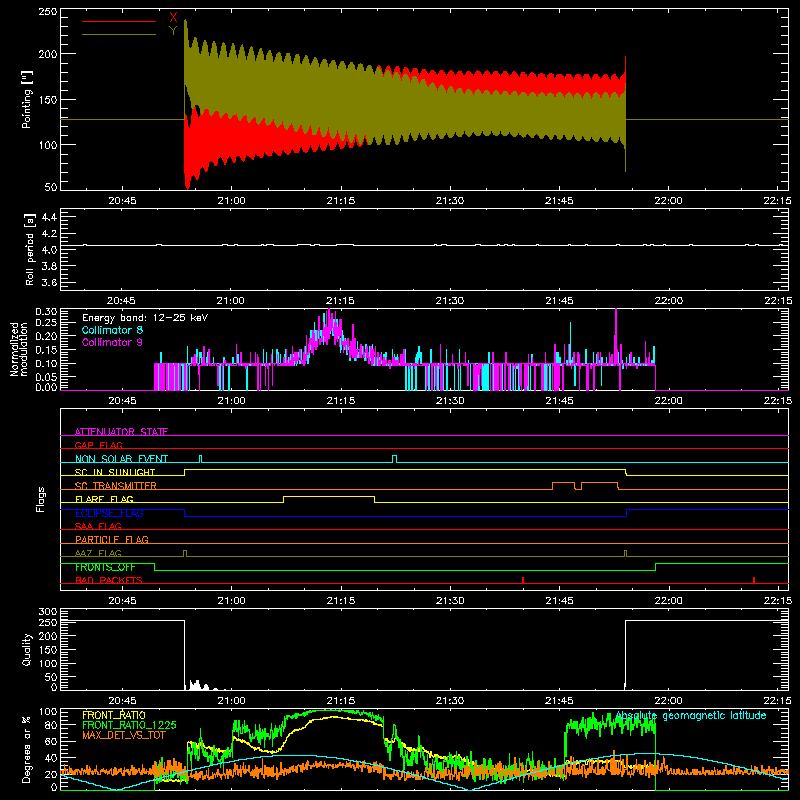Click the NON_SOLAR_EVENT pulse near 21:22

click(x=394, y=459)
